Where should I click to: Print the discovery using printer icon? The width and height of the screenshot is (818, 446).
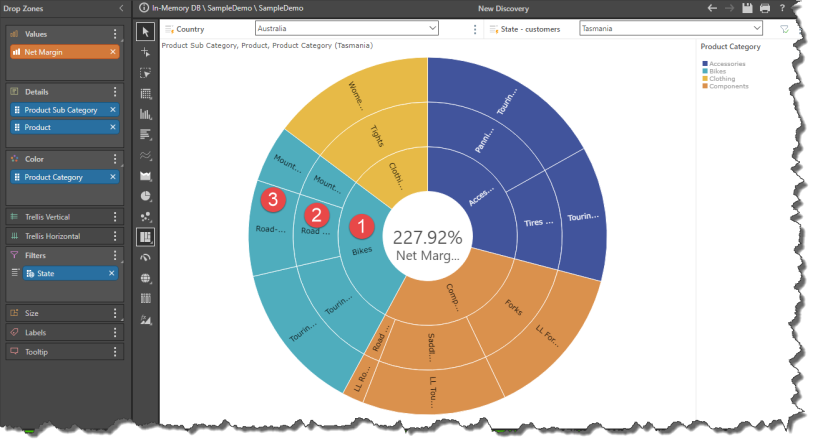coord(763,8)
